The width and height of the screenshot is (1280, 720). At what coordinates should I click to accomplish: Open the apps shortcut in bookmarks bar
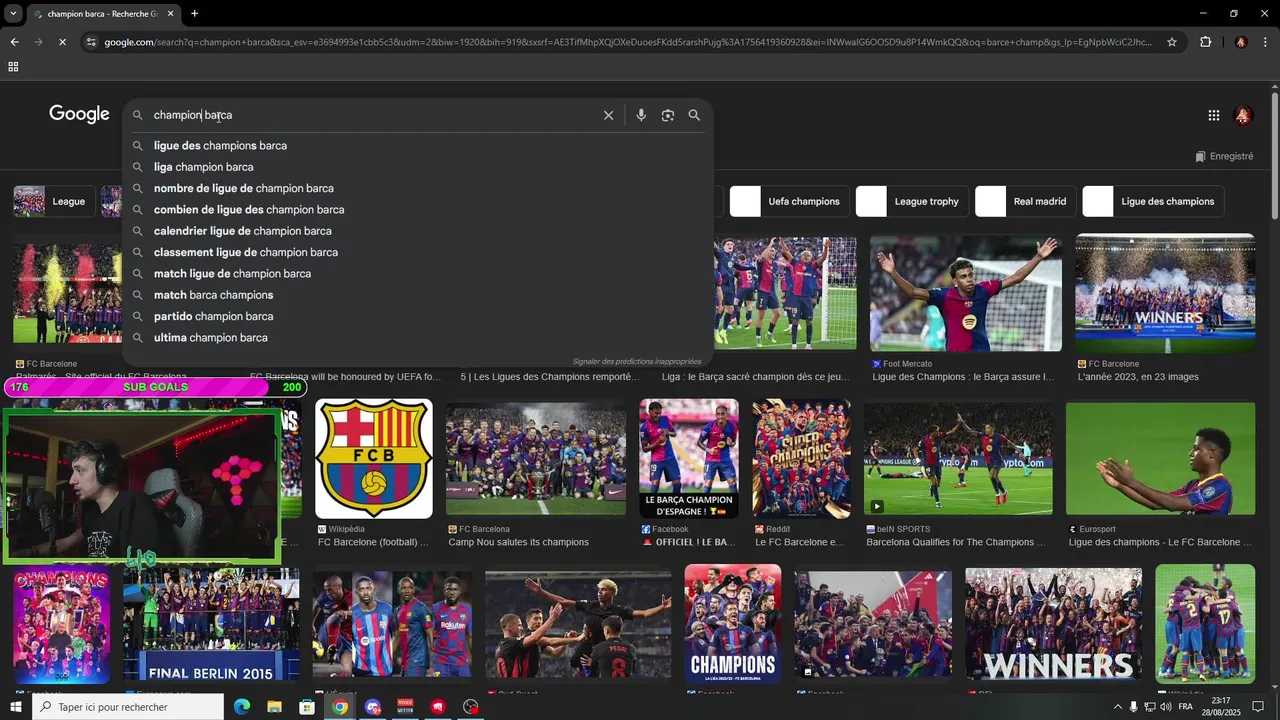[13, 67]
